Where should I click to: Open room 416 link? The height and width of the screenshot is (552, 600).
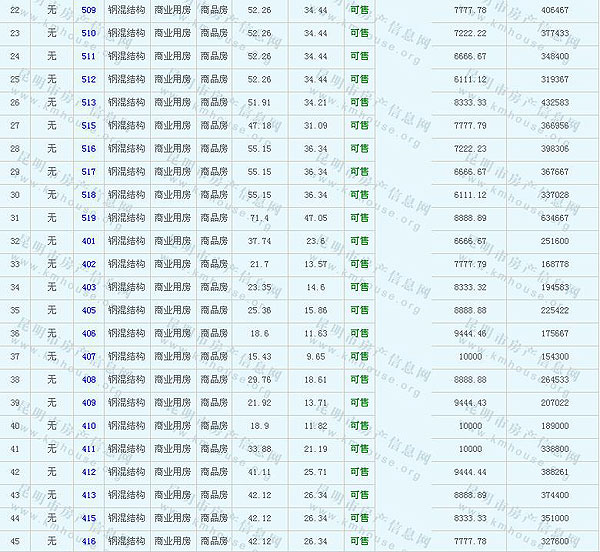(x=89, y=542)
